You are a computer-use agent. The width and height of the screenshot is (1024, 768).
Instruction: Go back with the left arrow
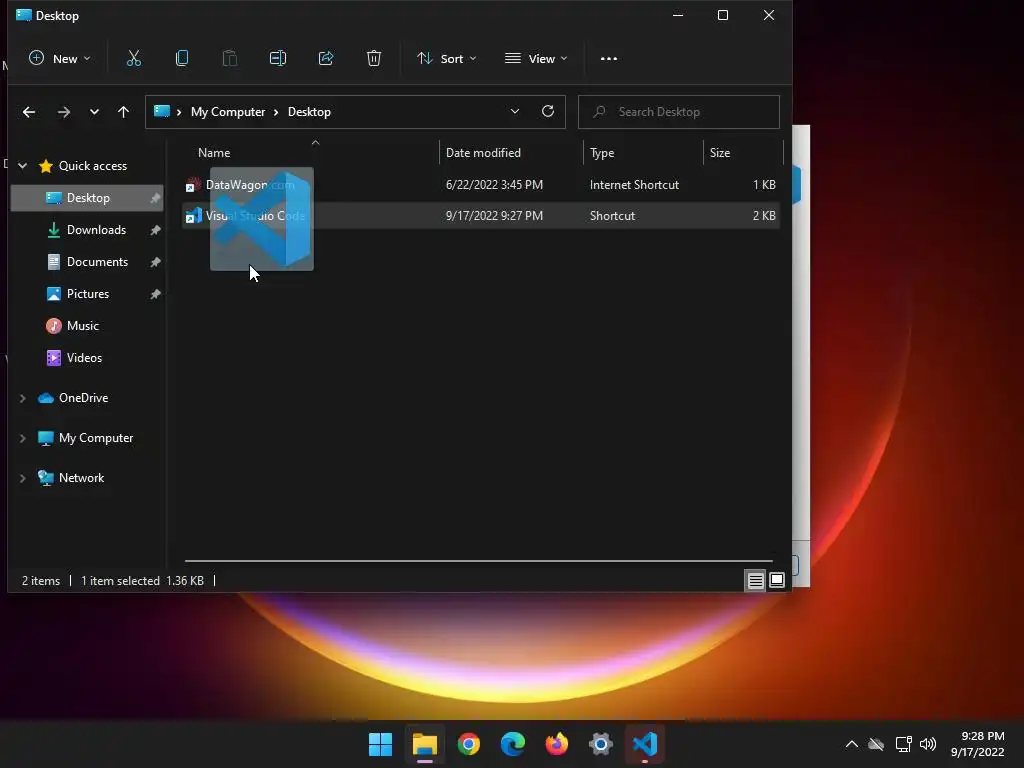coord(29,112)
